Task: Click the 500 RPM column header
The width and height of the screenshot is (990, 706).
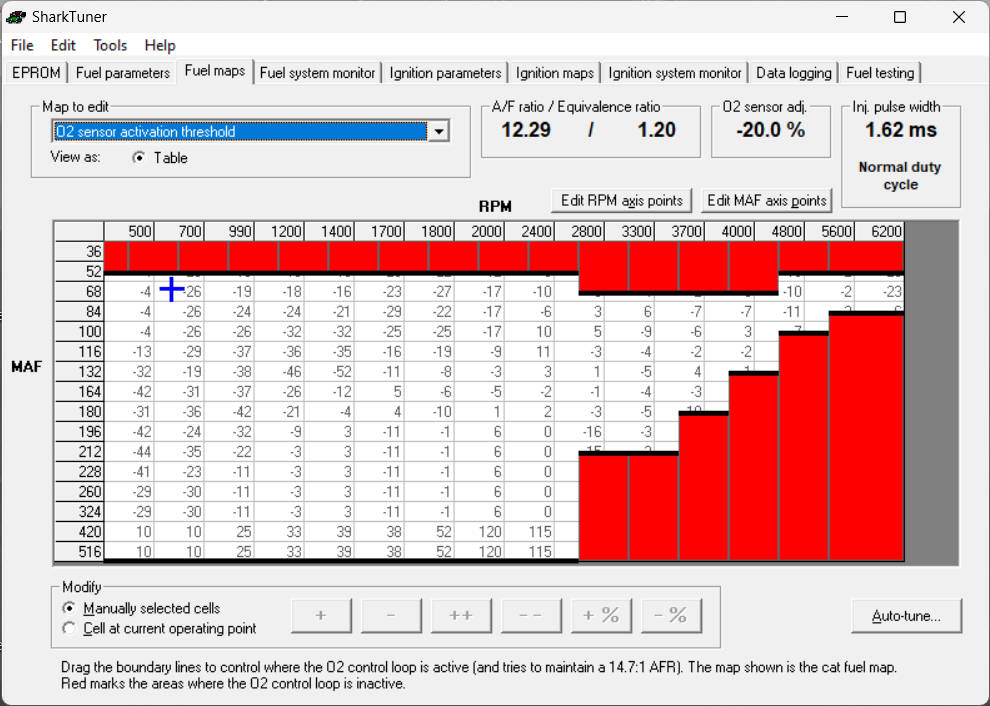Action: click(129, 231)
